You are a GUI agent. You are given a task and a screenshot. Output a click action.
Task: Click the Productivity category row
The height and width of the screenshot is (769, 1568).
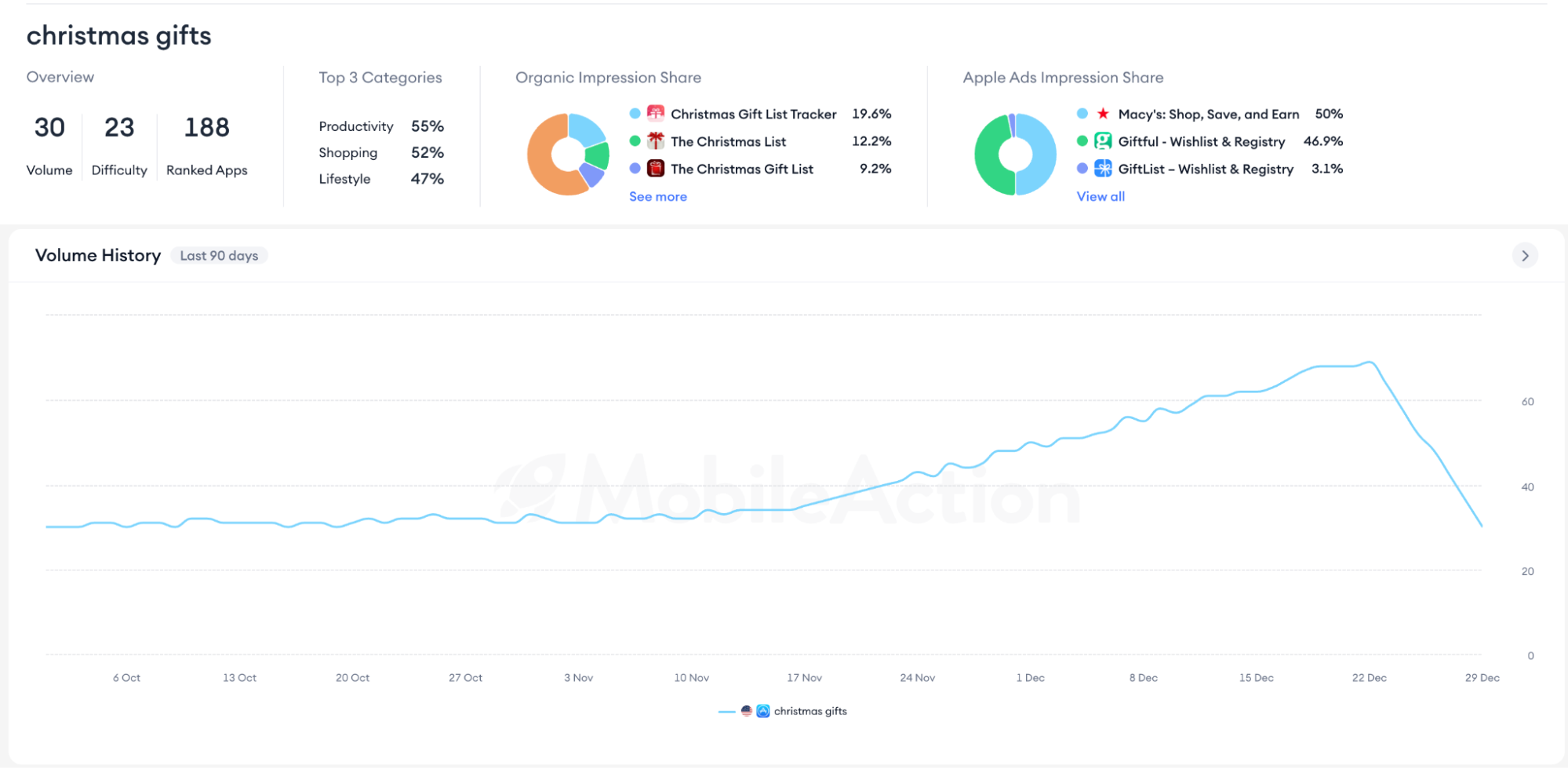(381, 126)
